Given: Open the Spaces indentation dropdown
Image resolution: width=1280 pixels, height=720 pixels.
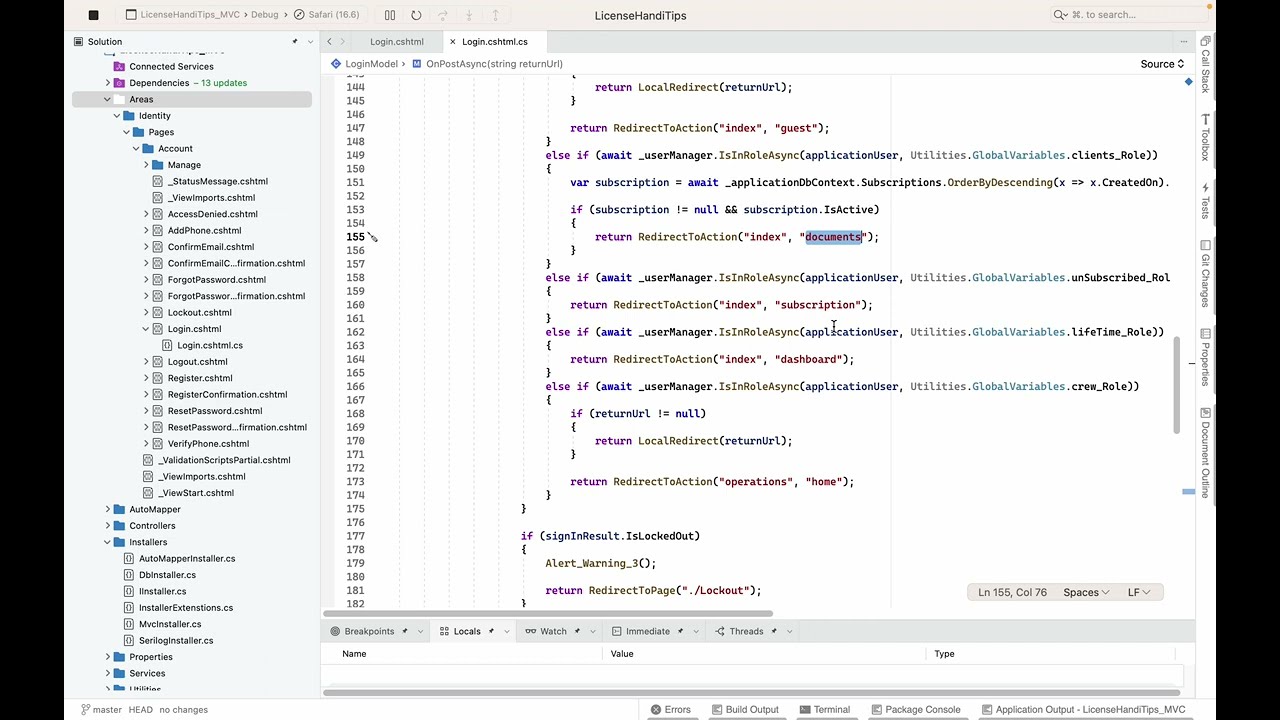Looking at the screenshot, I should coord(1086,593).
